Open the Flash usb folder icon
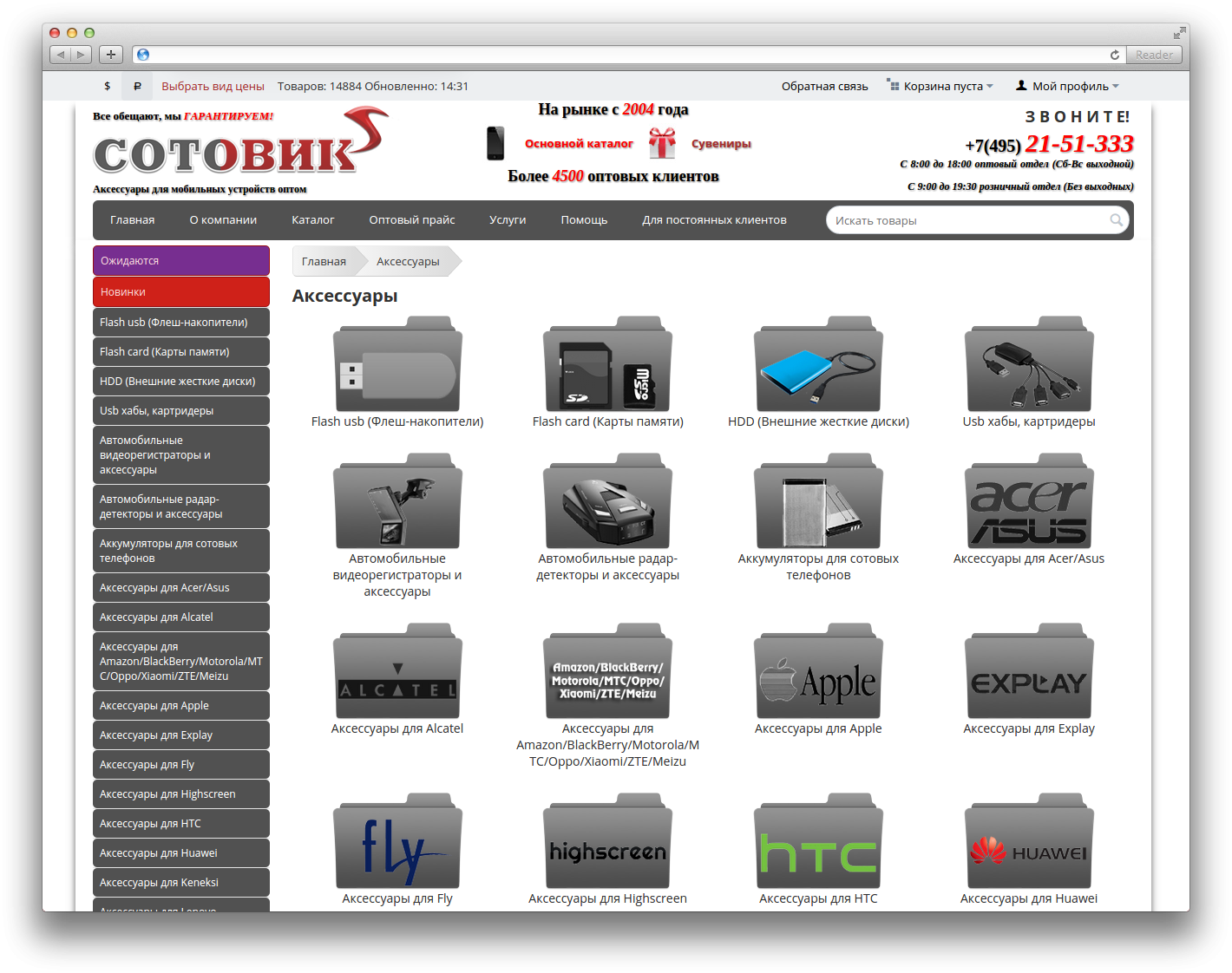 (397, 364)
